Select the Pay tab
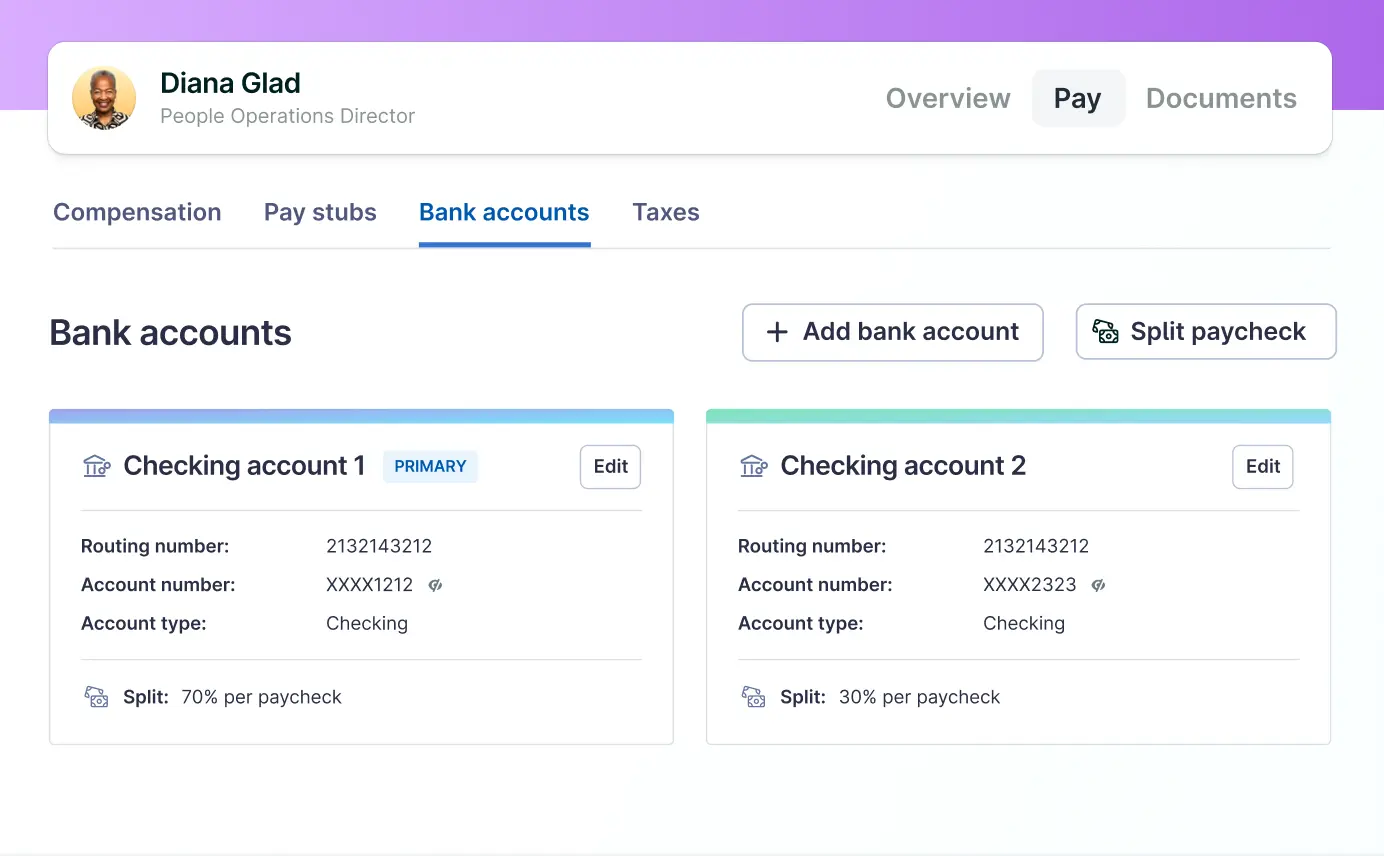The width and height of the screenshot is (1384, 856). coord(1077,98)
